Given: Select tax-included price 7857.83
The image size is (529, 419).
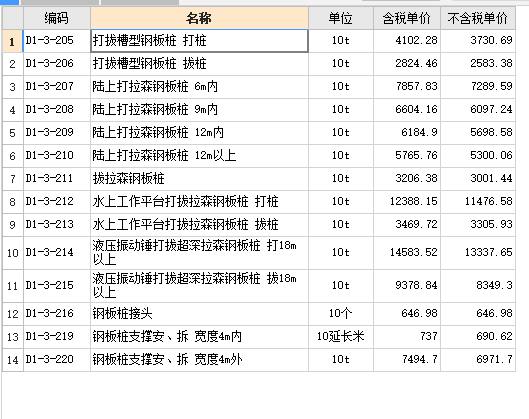Looking at the screenshot, I should point(407,87).
